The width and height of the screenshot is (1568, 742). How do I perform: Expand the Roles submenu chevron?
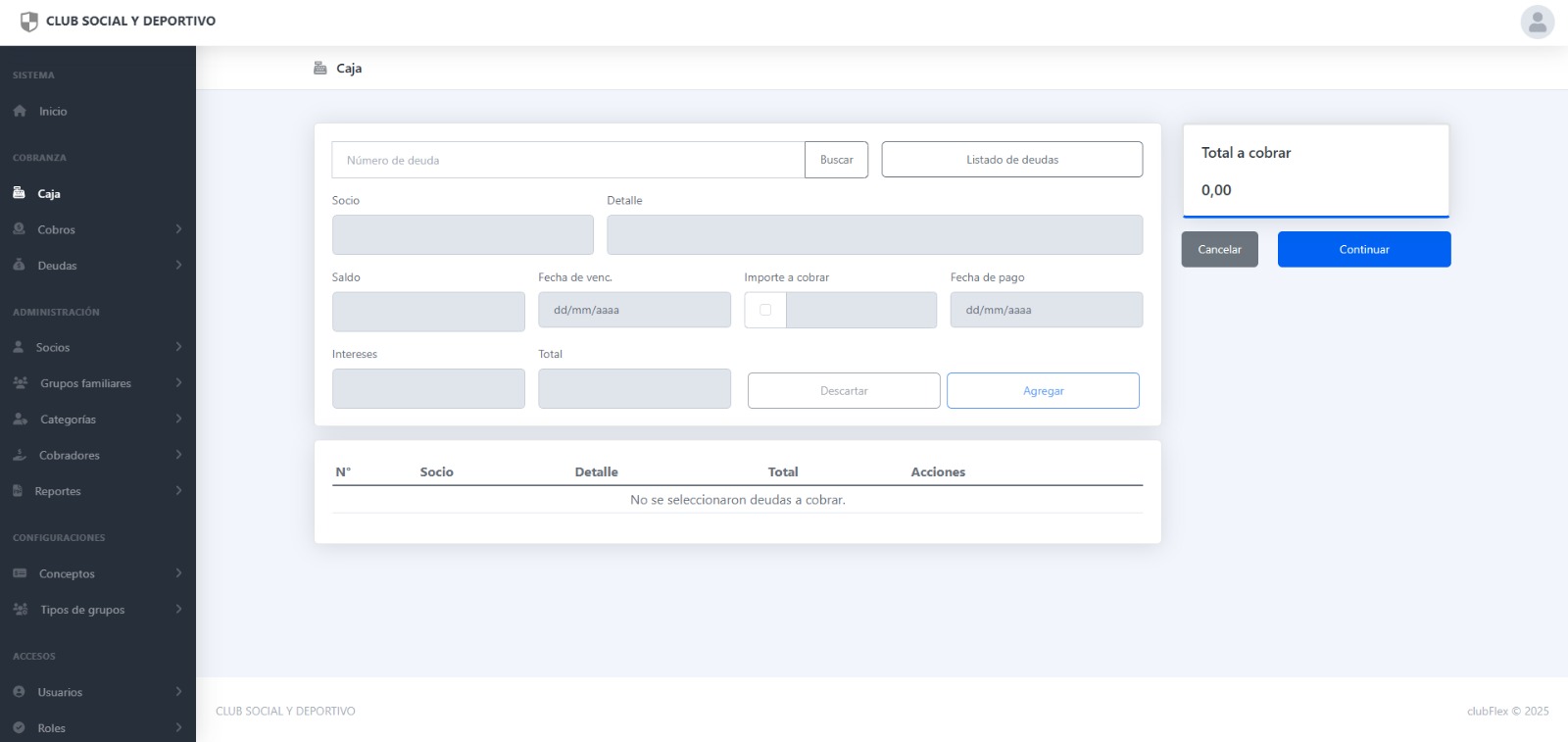178,727
